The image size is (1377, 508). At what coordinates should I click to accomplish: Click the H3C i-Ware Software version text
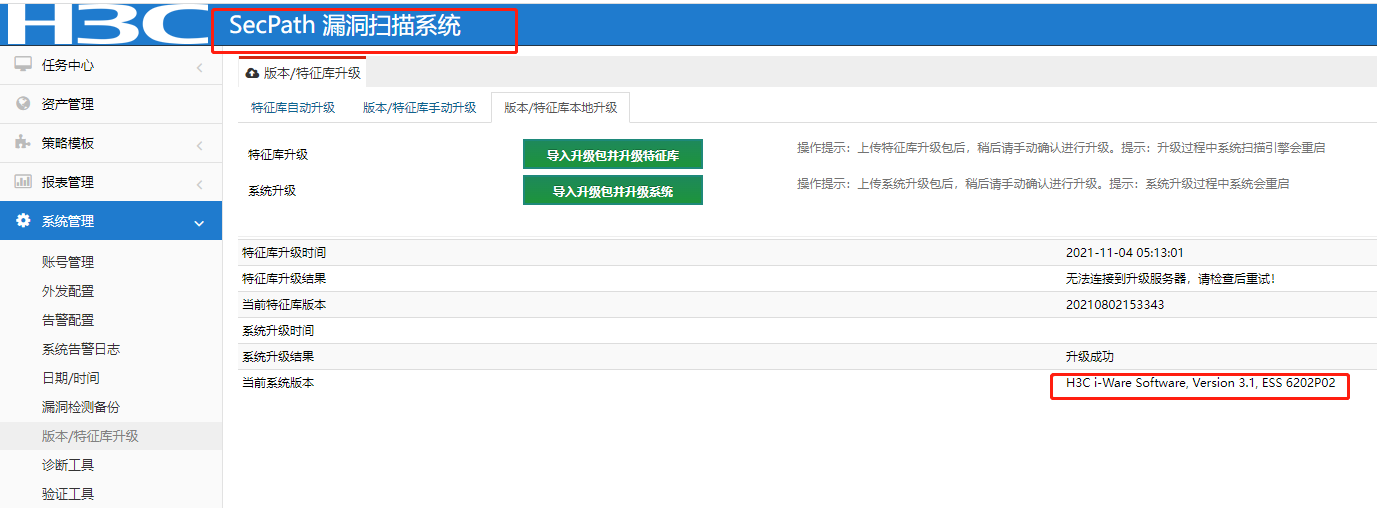(1203, 383)
